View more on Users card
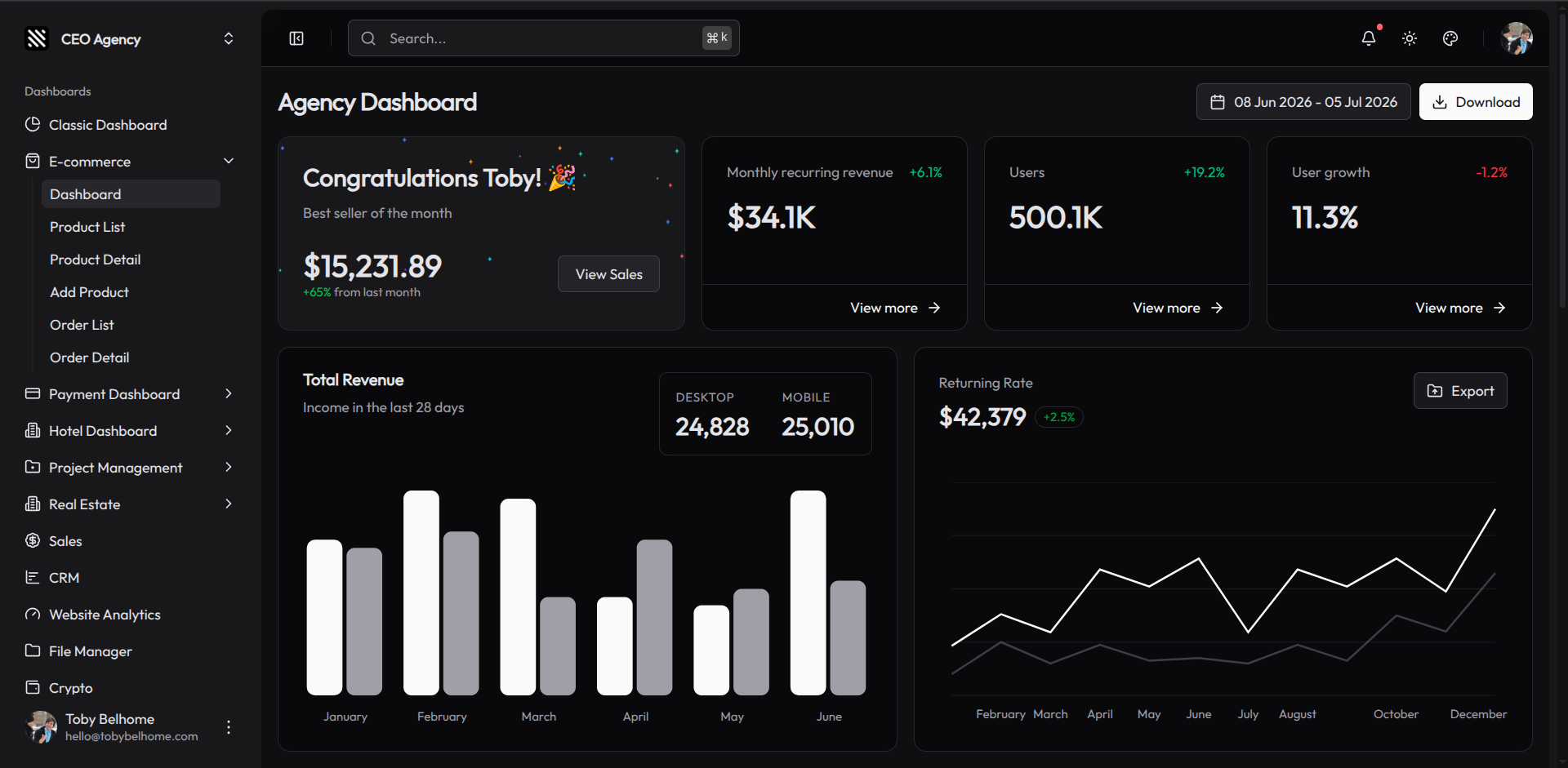 [x=1178, y=308]
